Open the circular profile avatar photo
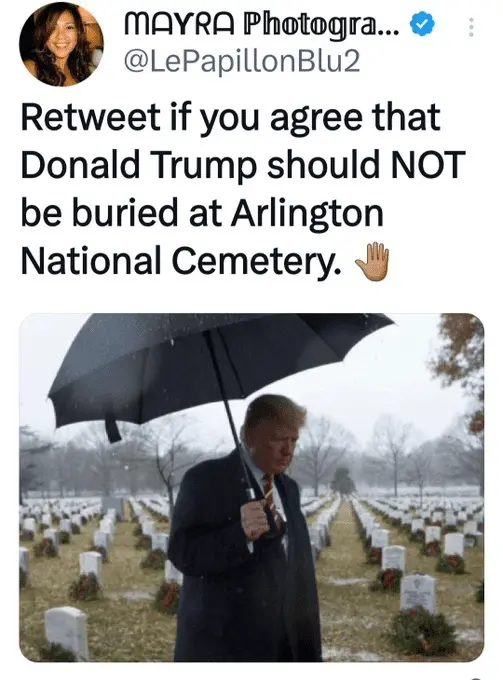The height and width of the screenshot is (680, 503). pos(61,43)
